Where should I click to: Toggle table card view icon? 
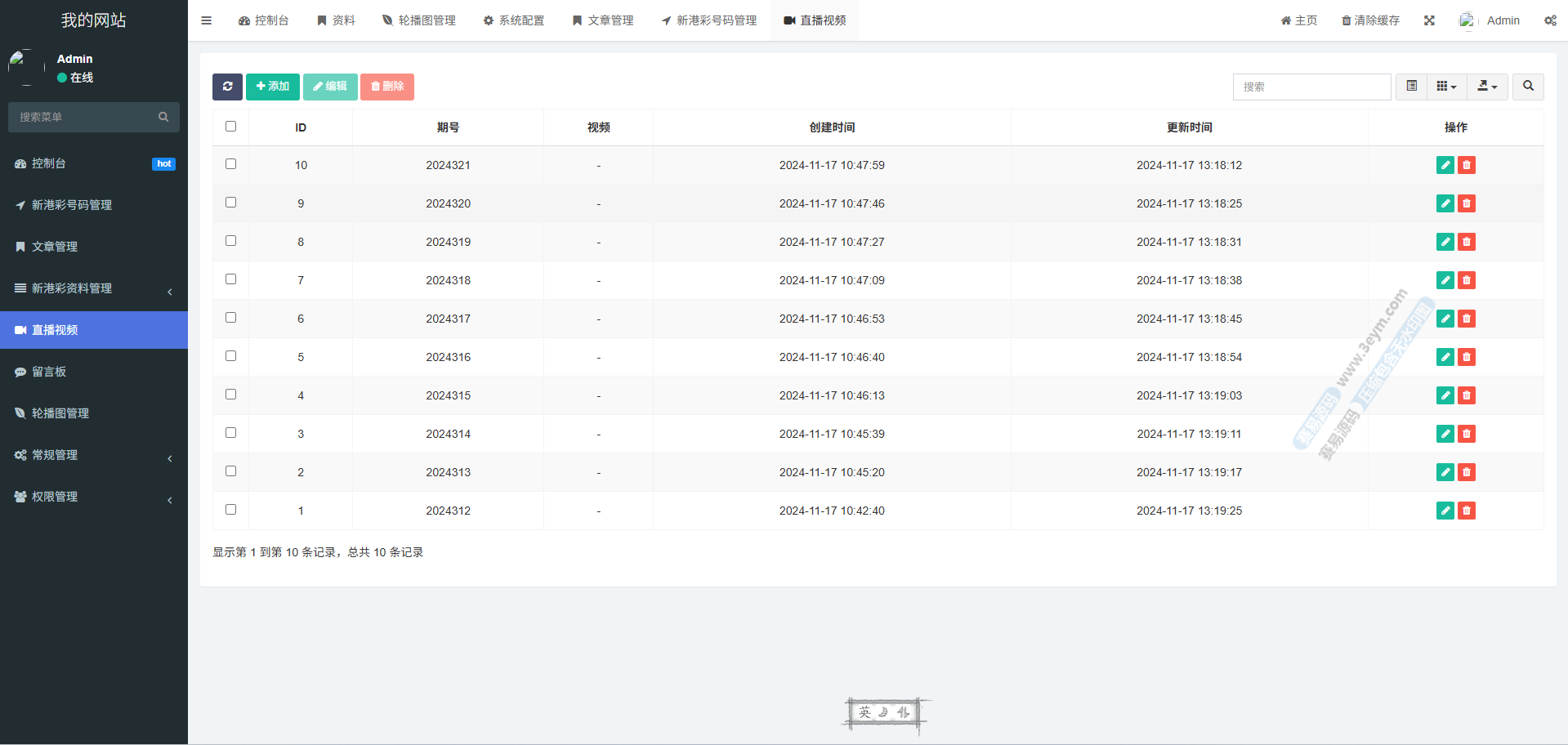click(x=1411, y=87)
